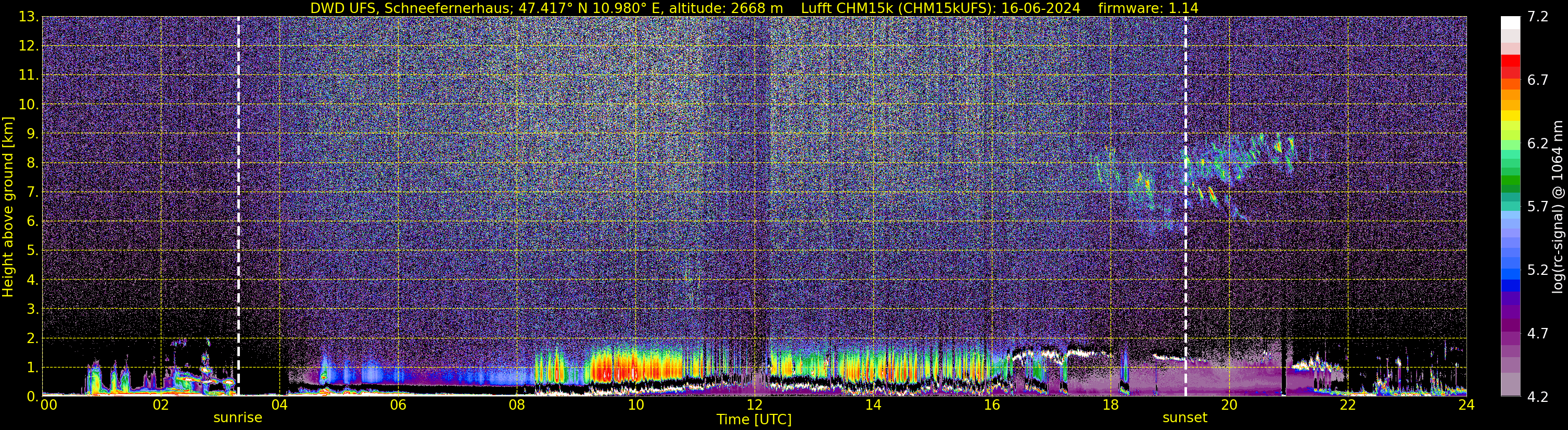This screenshot has width=1568, height=430.
Task: Click the '4.' height tick label
Action: point(32,280)
